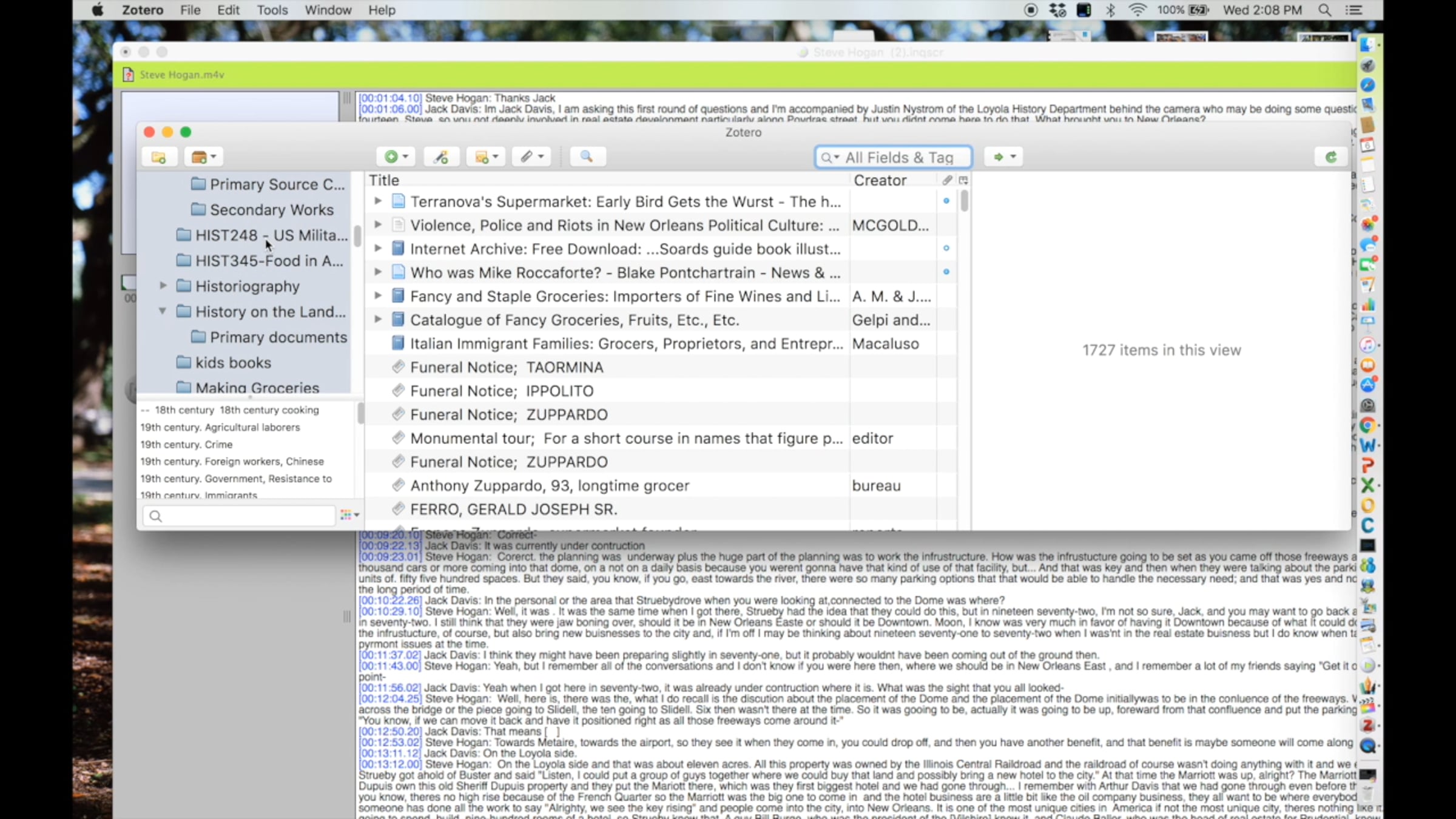This screenshot has height=819, width=1456.
Task: Open the New Note dropdown
Action: 486,157
